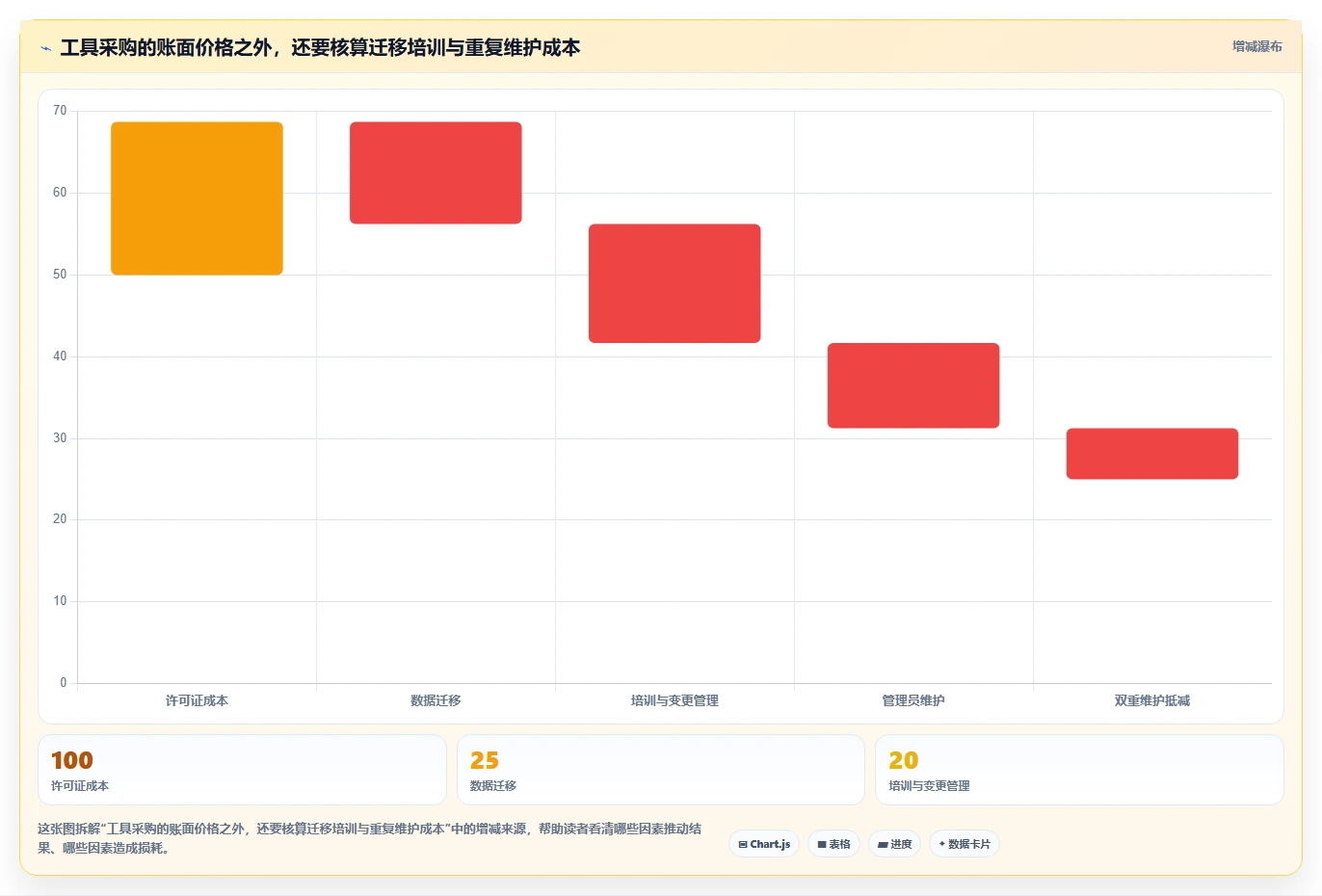Click the 表格 tag chip
Image resolution: width=1322 pixels, height=896 pixels.
pos(833,844)
